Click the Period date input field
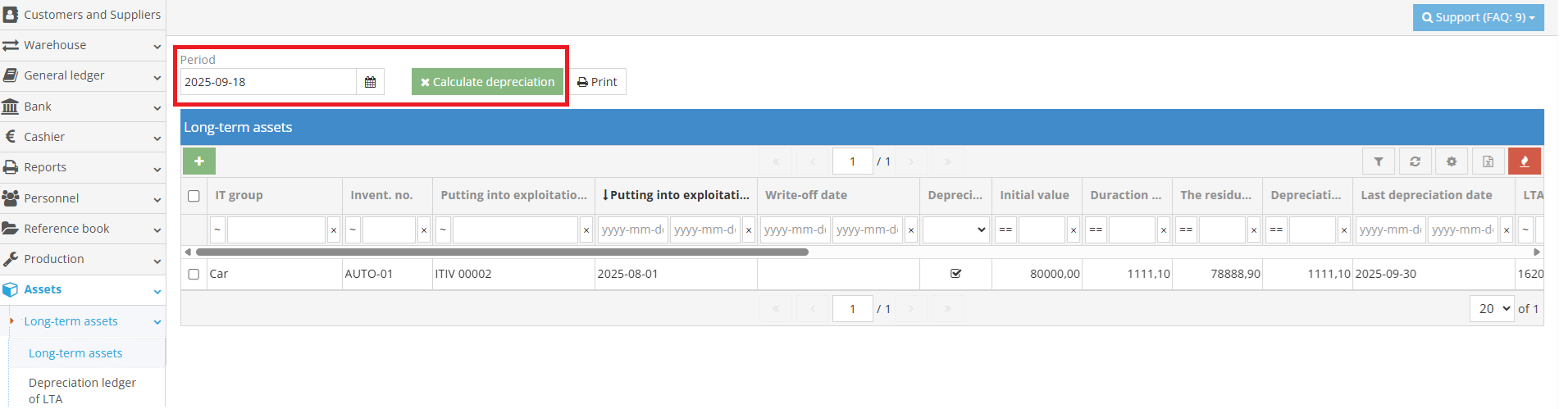The image size is (1568, 409). [x=268, y=82]
